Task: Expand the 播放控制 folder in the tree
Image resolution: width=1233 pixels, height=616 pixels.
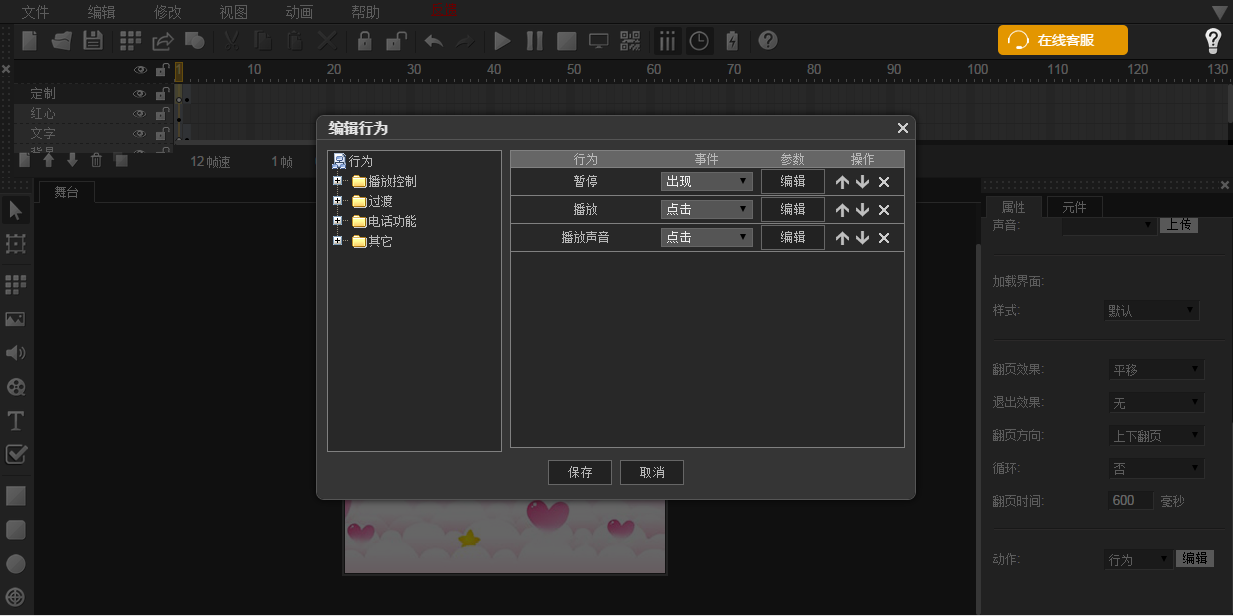Action: (x=338, y=181)
